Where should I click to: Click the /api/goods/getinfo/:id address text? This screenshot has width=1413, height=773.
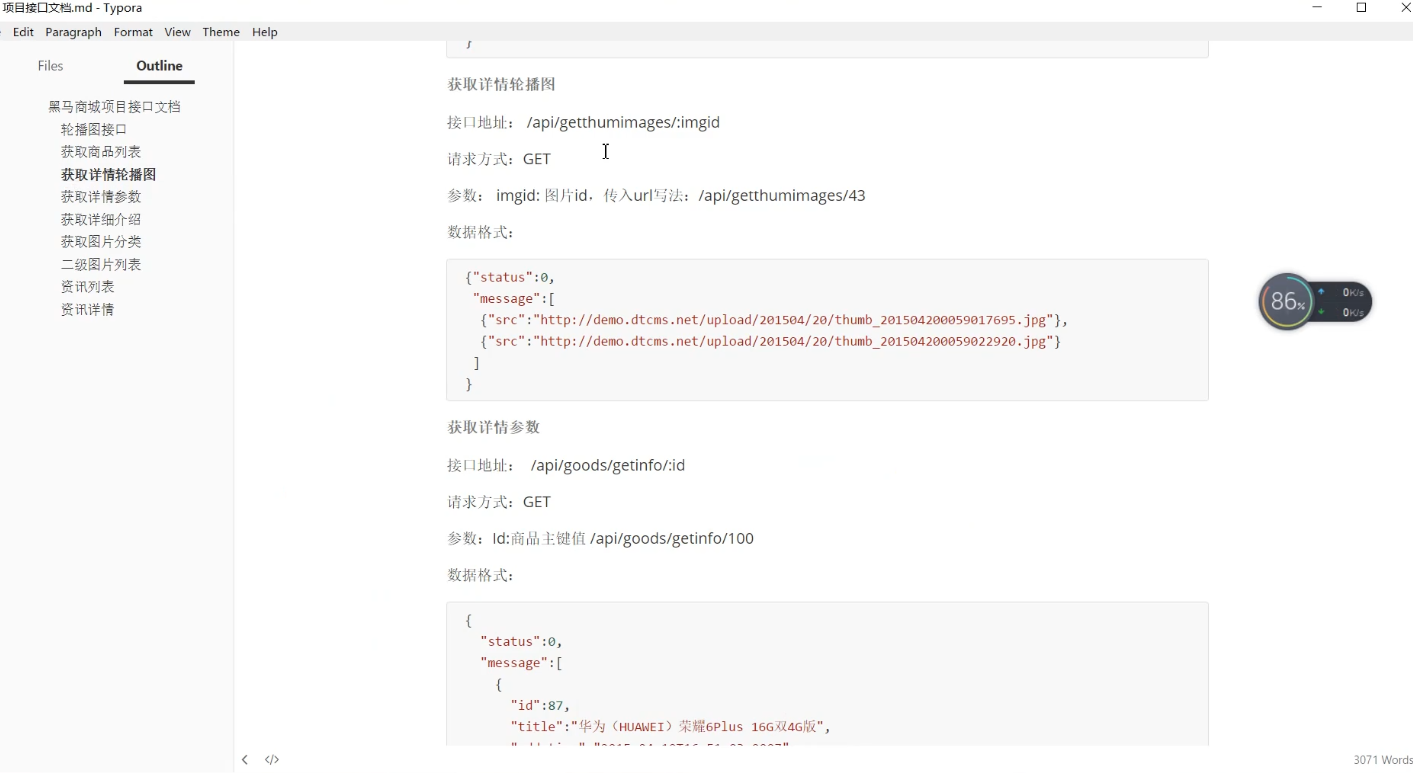click(x=608, y=465)
